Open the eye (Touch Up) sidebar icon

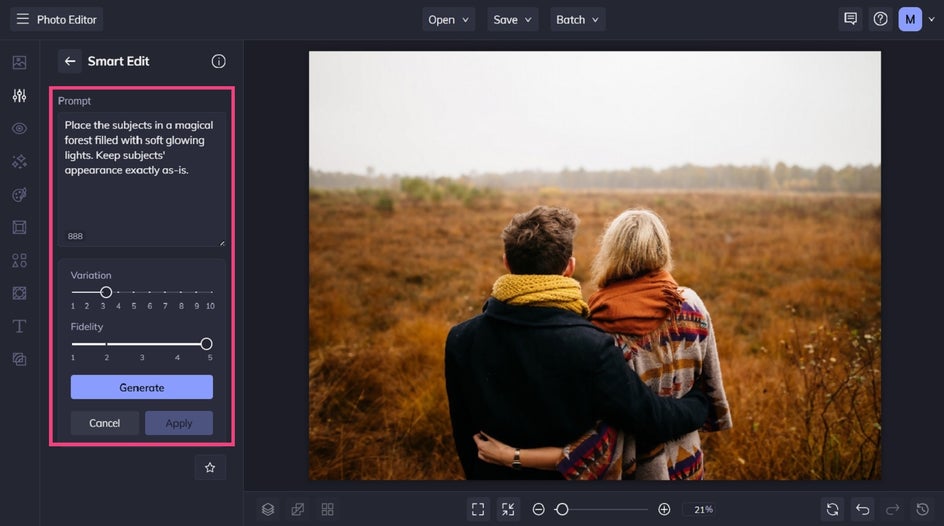19,129
